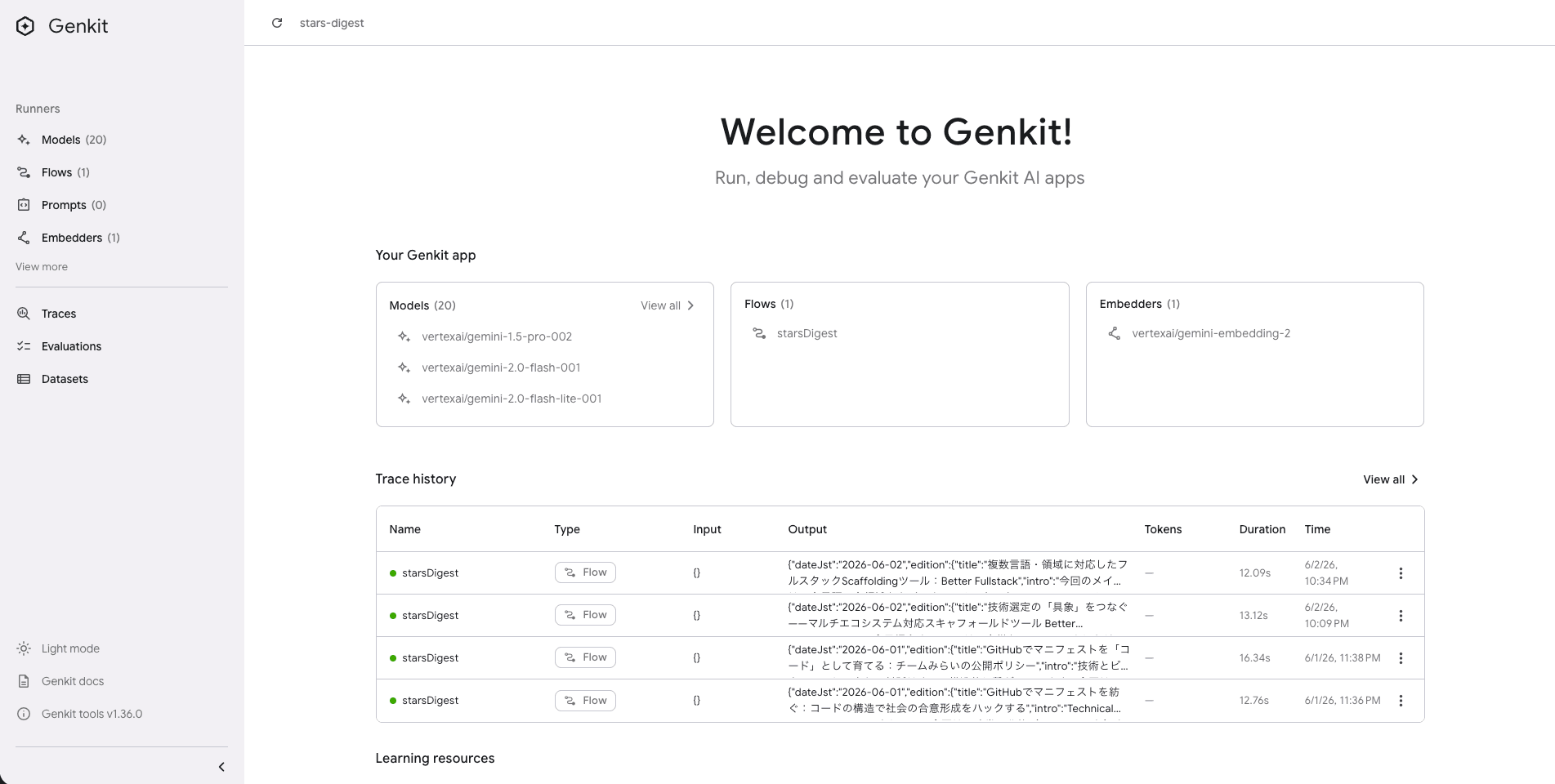Click sparkle icon beside gemini-1.5-pro-002
Screen dimensions: 1555x784
click(x=404, y=336)
